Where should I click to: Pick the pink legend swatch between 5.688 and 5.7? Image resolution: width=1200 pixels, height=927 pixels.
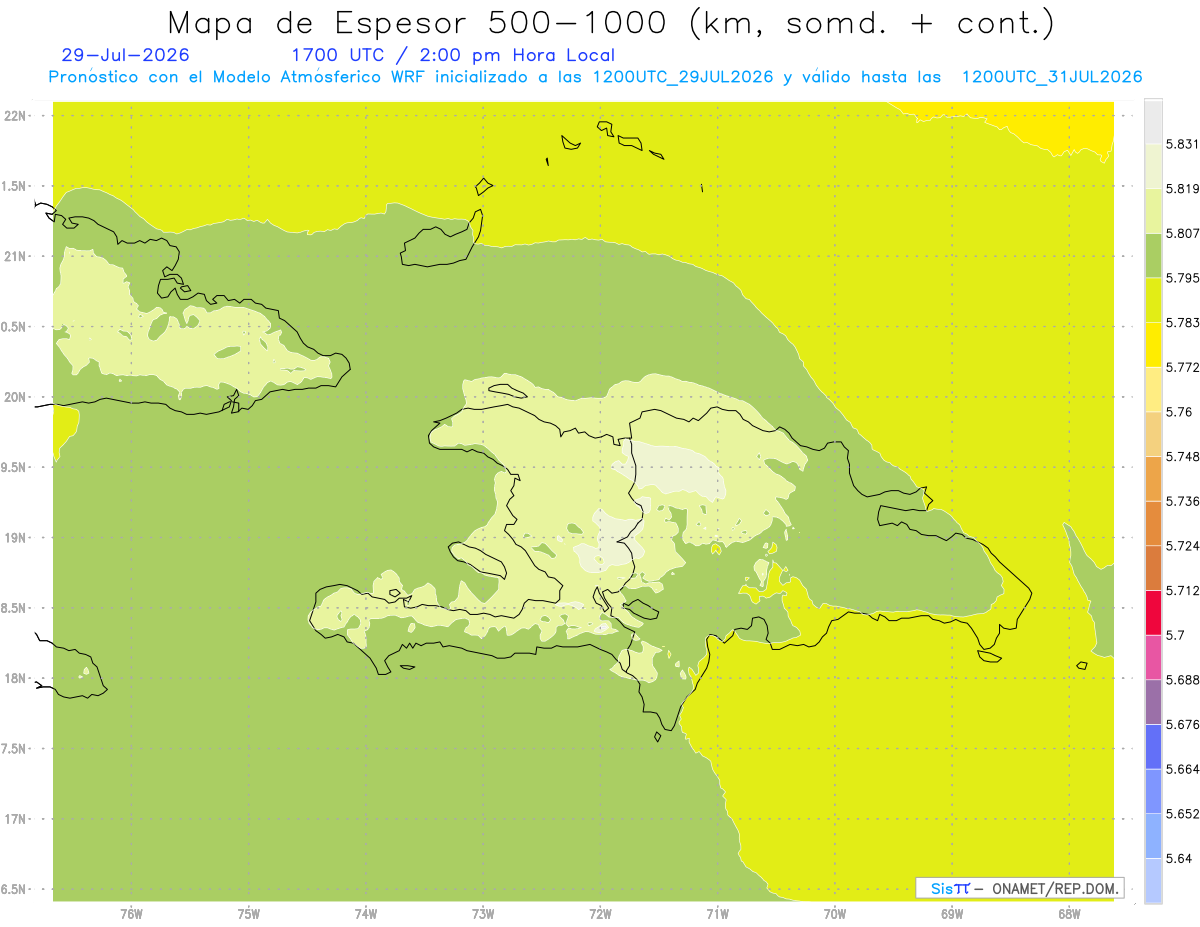point(1154,658)
